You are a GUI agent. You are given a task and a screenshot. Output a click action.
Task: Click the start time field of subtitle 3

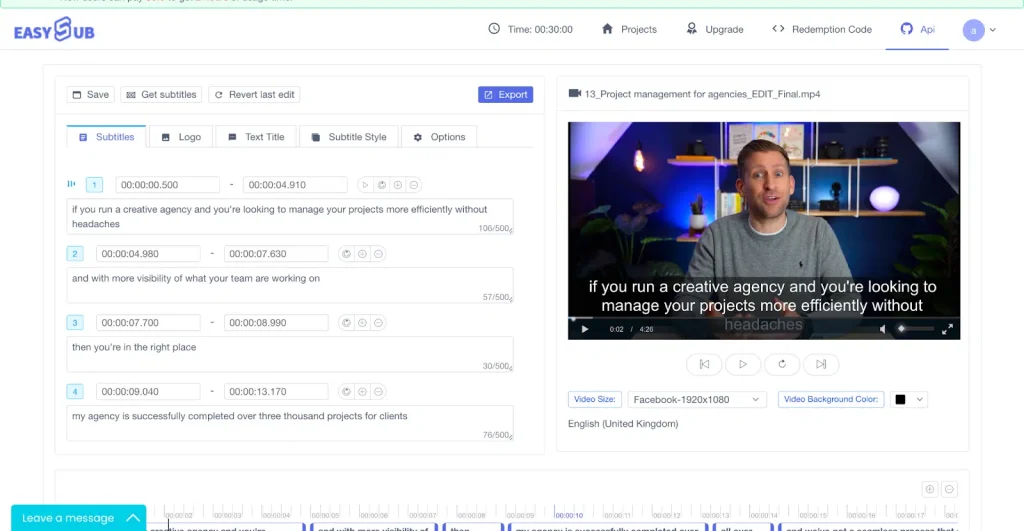point(148,323)
